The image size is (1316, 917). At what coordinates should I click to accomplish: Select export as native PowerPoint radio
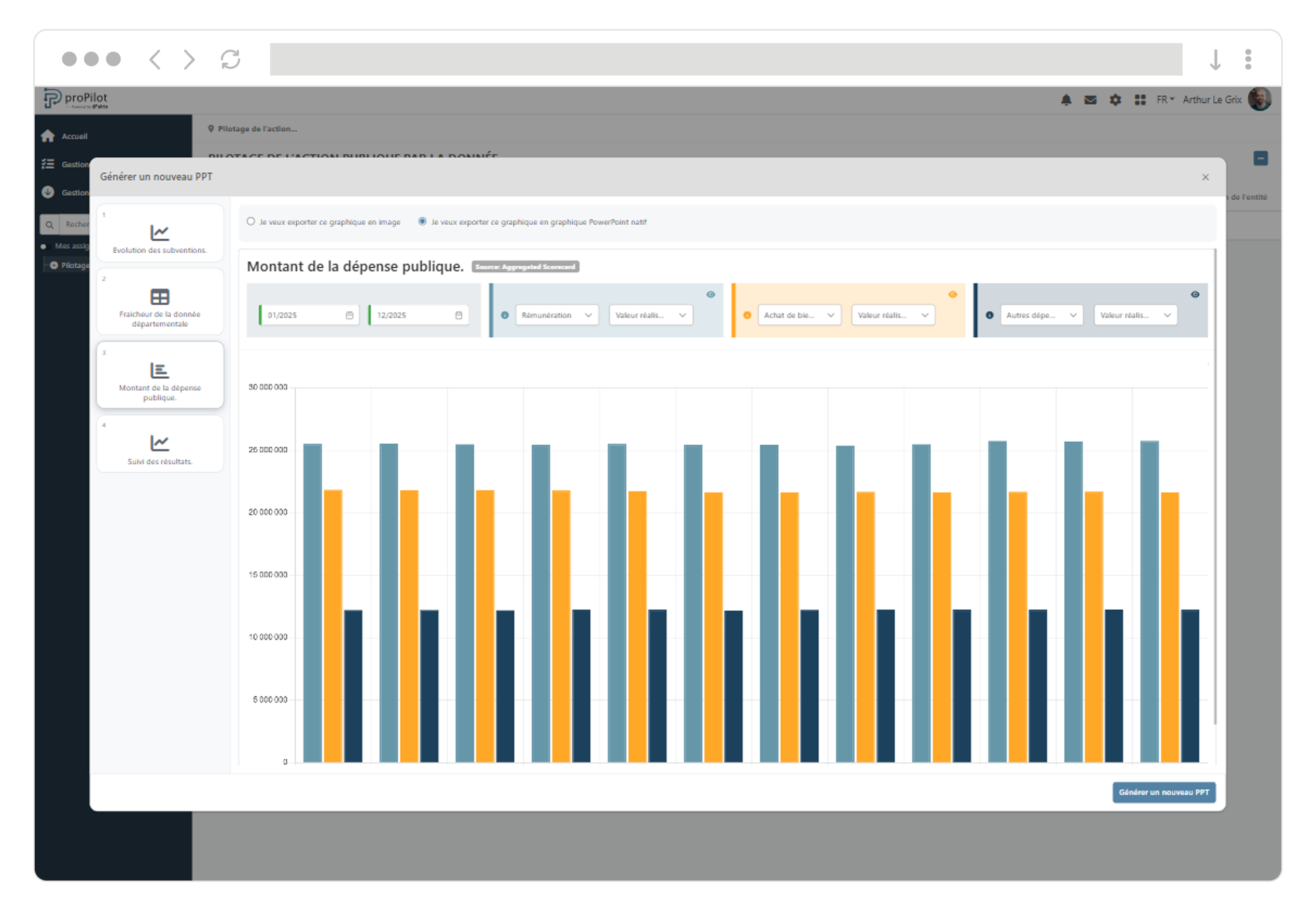coord(422,222)
